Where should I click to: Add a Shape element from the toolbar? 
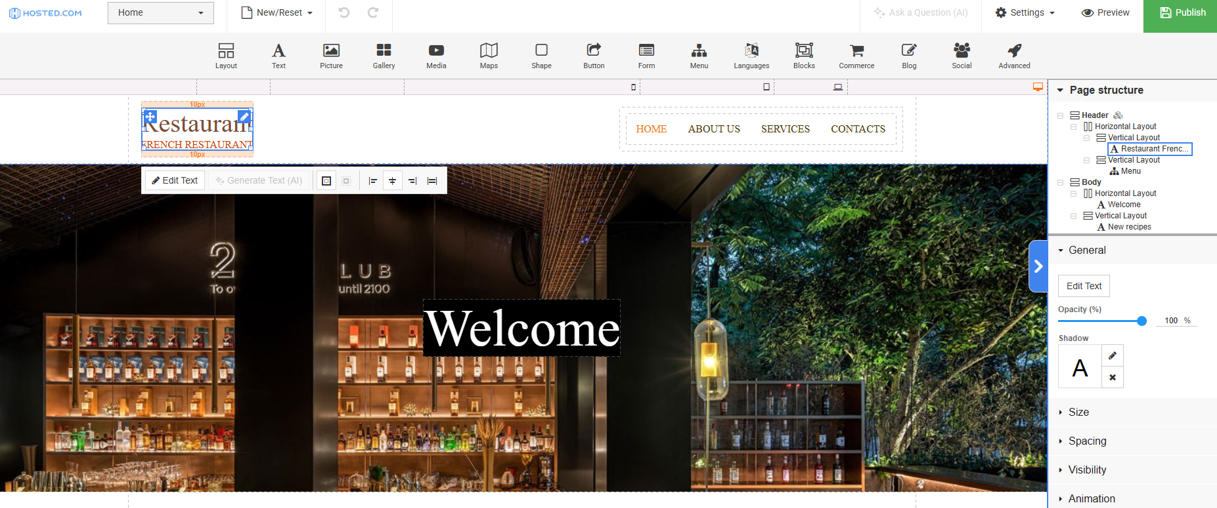click(x=541, y=56)
